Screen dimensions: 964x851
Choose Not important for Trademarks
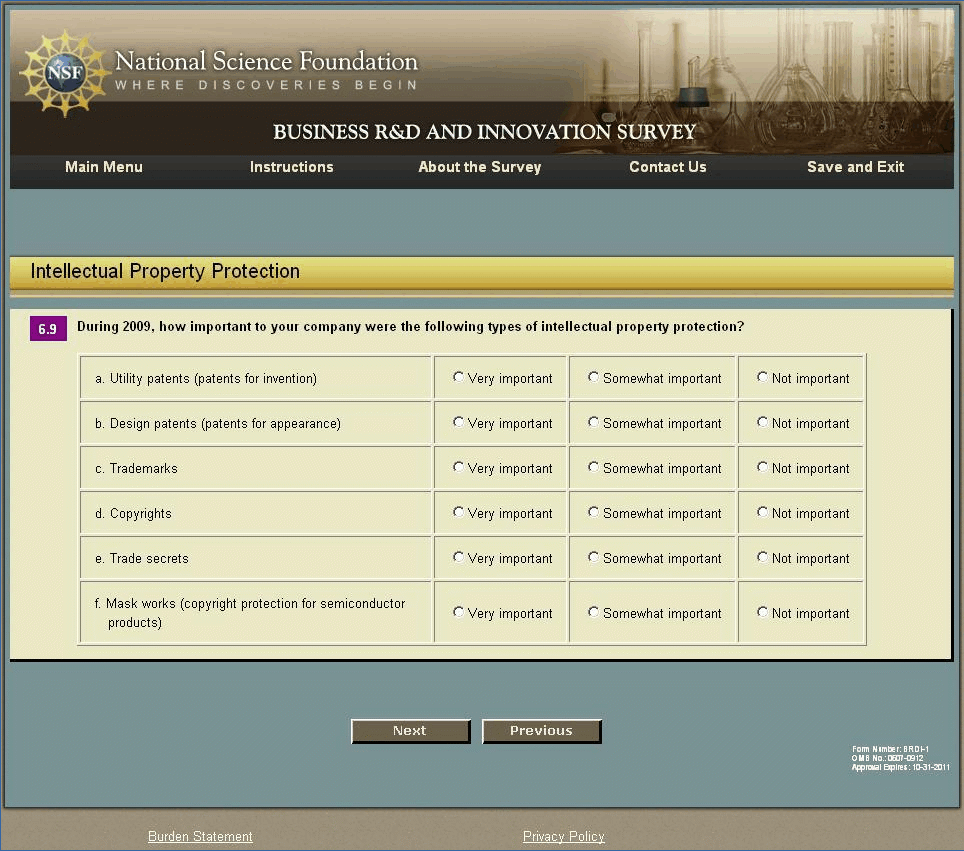tap(763, 468)
